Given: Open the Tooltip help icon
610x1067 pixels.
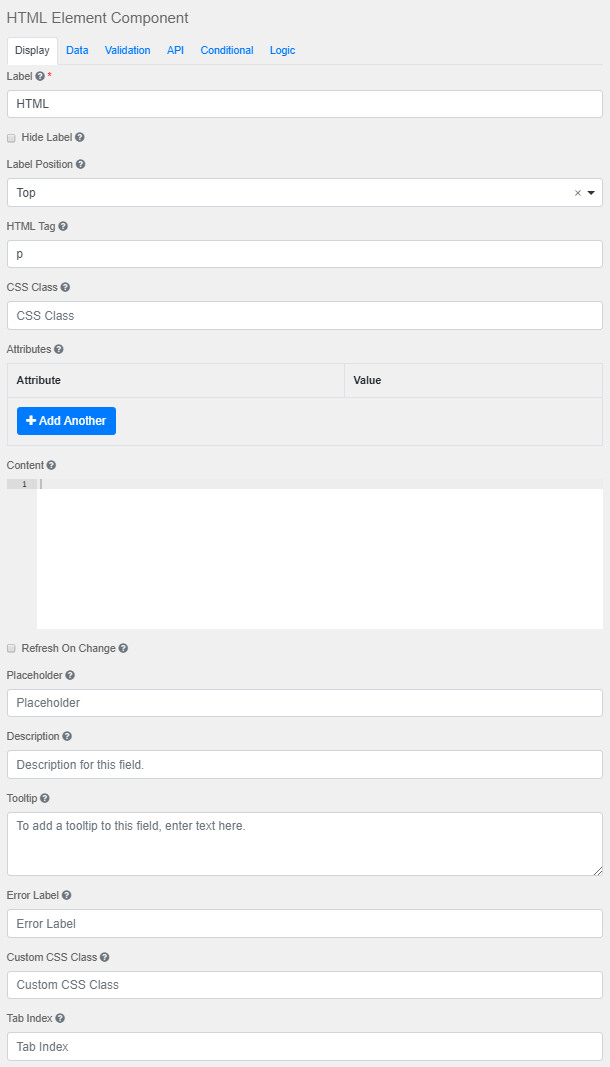Looking at the screenshot, I should pyautogui.click(x=45, y=798).
